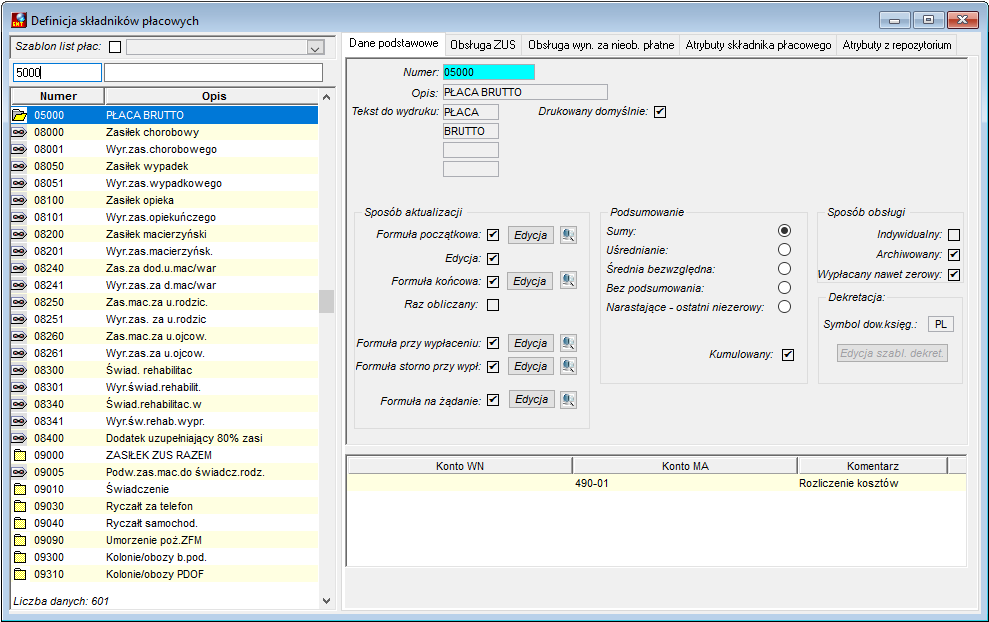Click the link icon beside 08000 Zasiłek chorobowy
Screen dimensions: 989x622
(x=20, y=132)
